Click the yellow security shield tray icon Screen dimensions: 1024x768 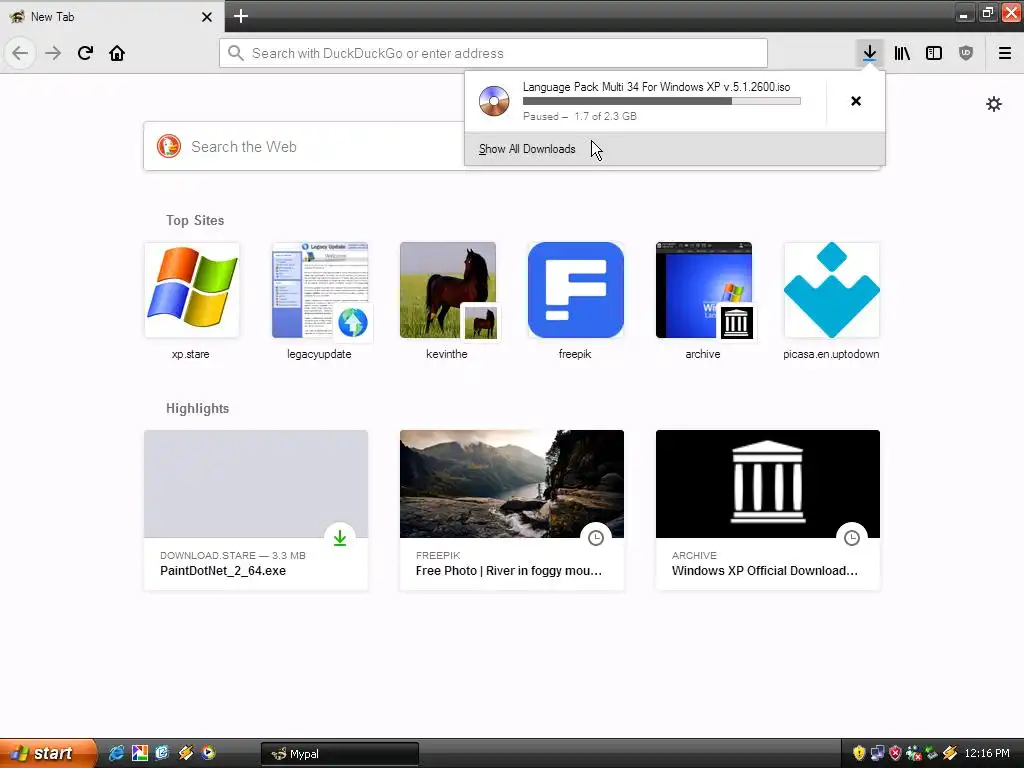(x=859, y=753)
